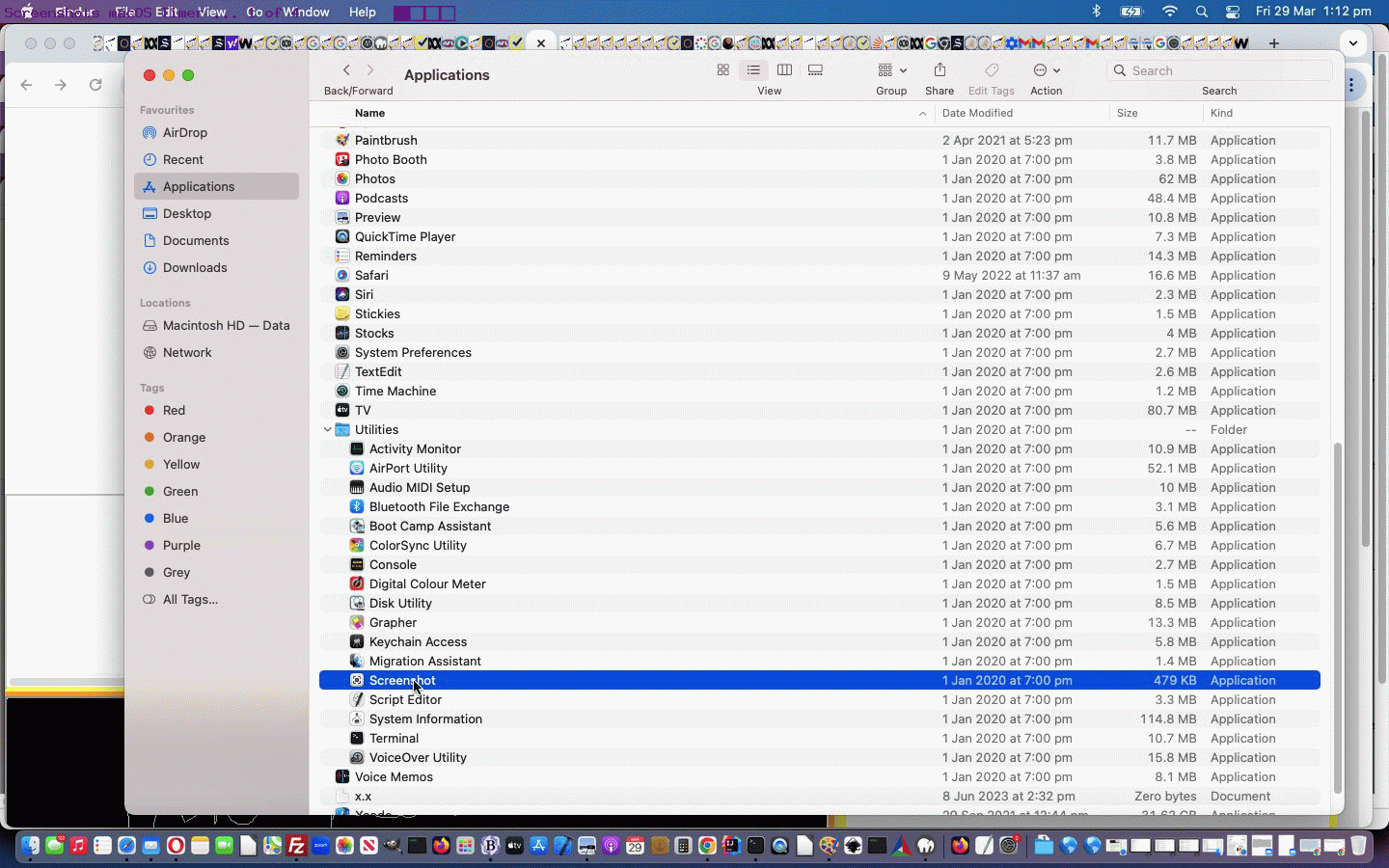Select the Keychain Access icon
The width and height of the screenshot is (1389, 868).
pyautogui.click(x=356, y=641)
